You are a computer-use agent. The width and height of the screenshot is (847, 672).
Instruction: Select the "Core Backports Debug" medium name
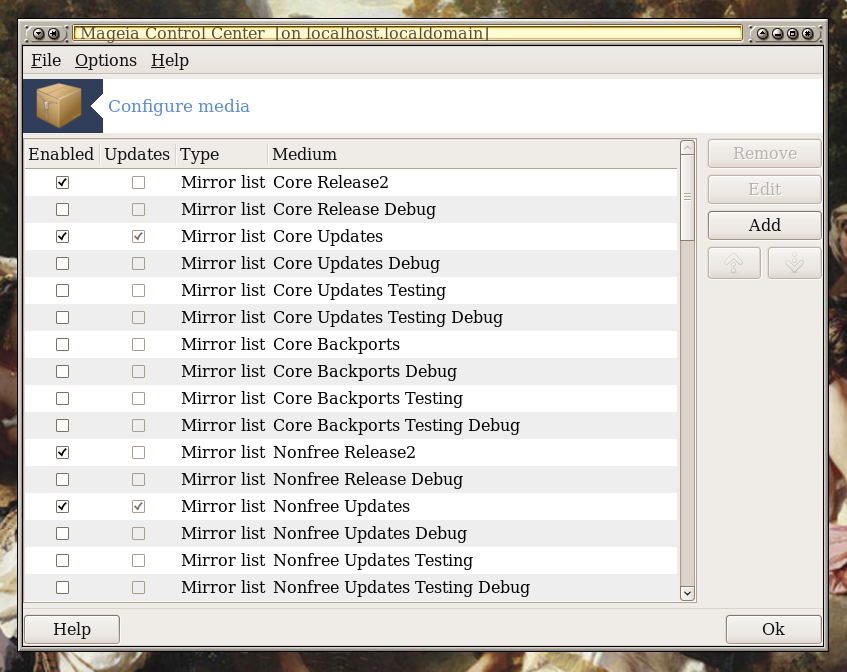[365, 372]
